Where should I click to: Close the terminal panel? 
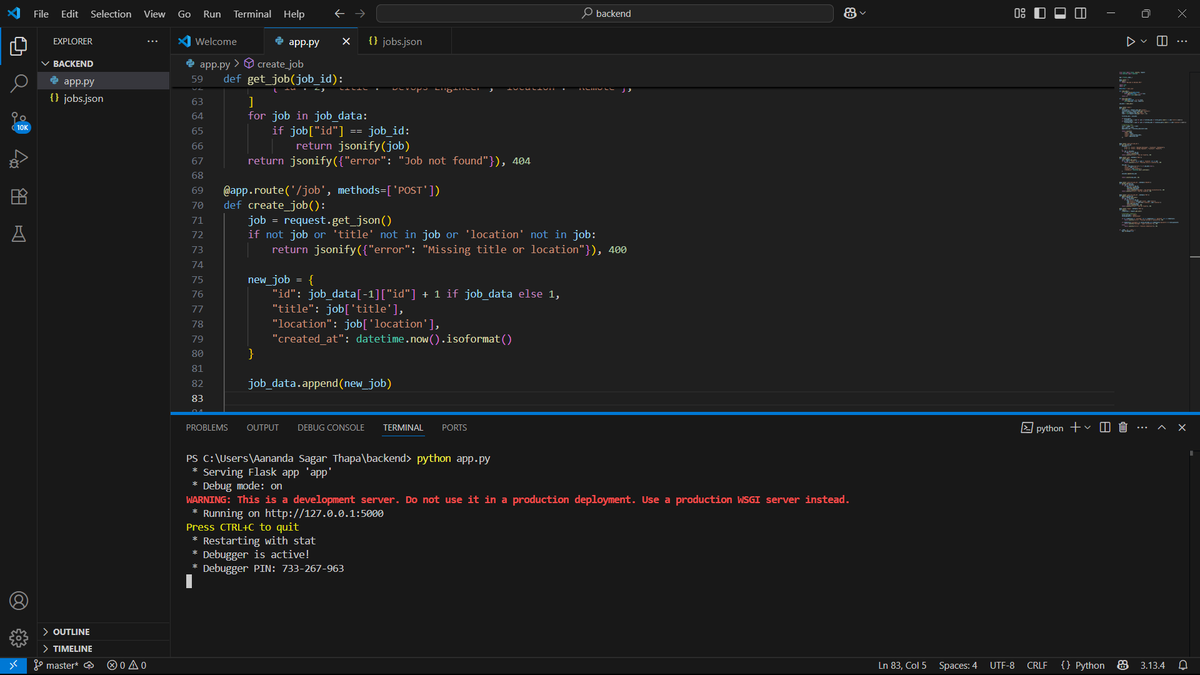(x=1182, y=427)
